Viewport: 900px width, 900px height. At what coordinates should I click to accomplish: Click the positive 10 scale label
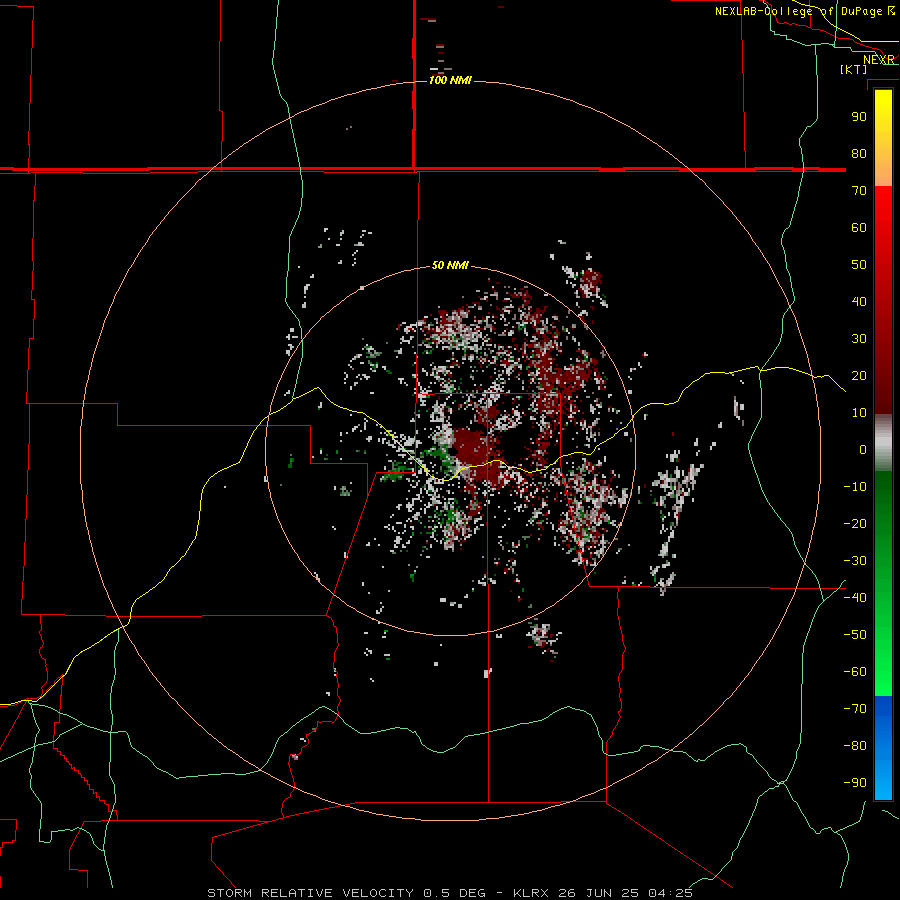tap(859, 413)
